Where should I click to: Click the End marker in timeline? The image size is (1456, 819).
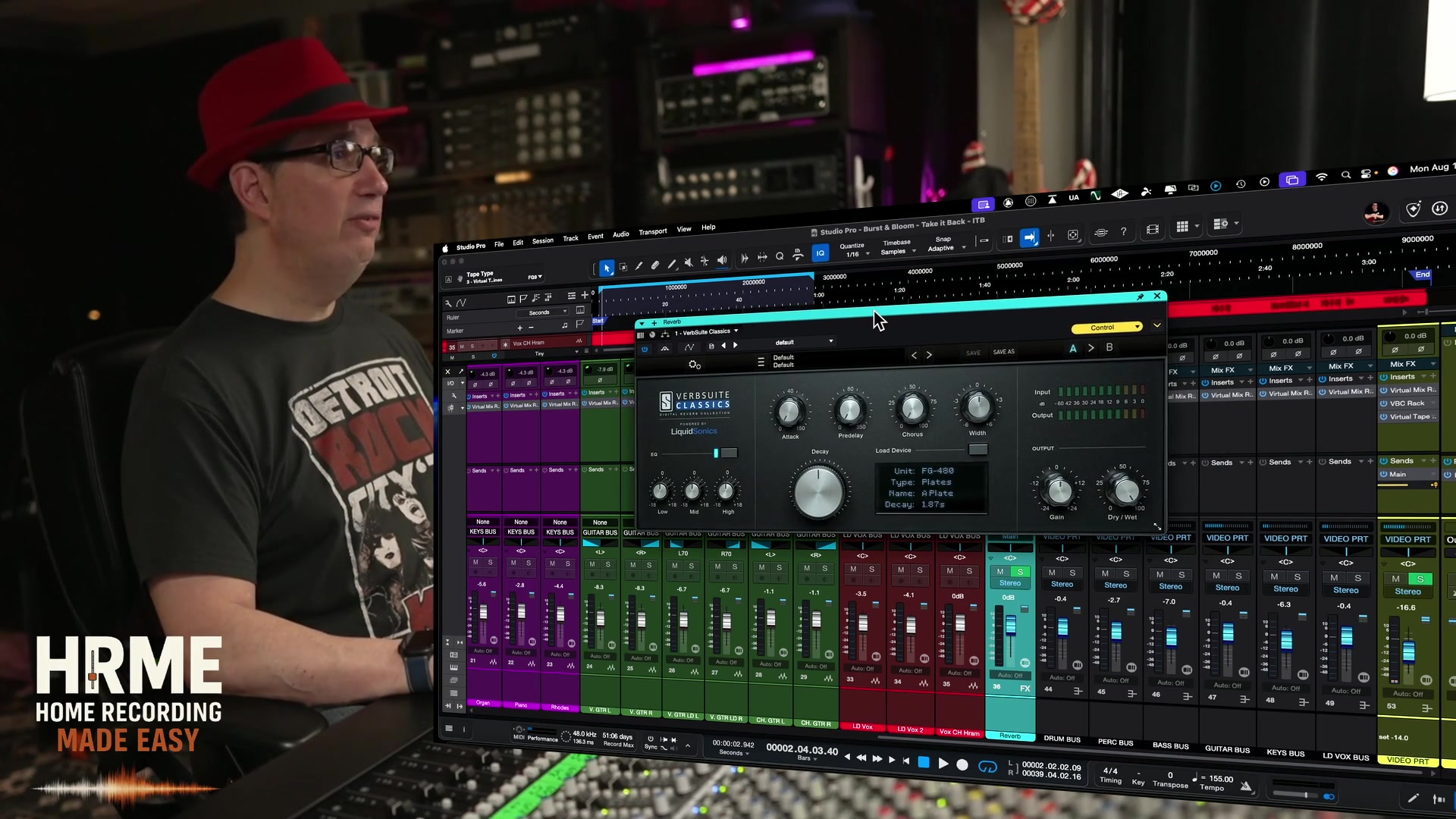tap(1422, 275)
